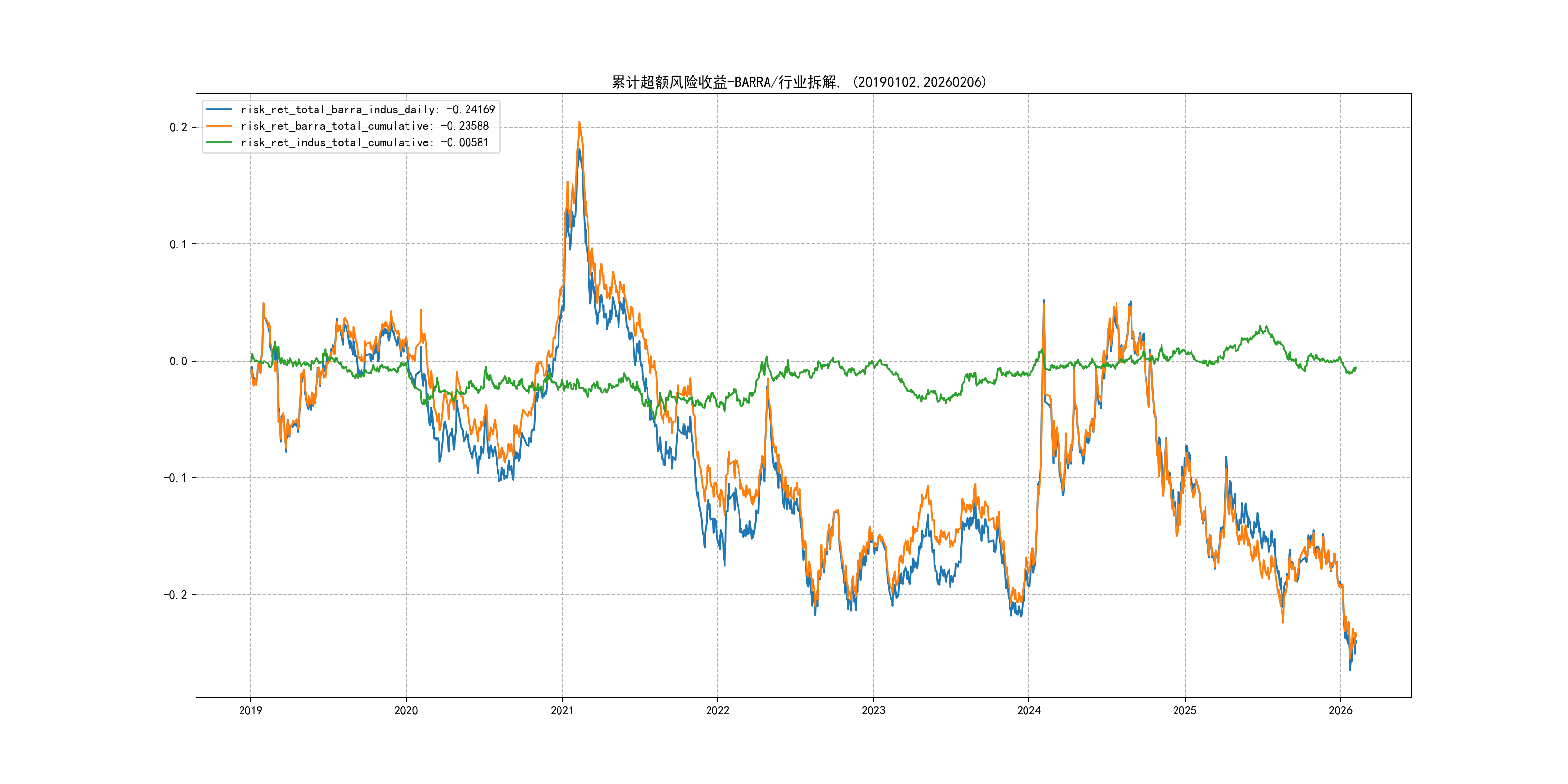1568x784 pixels.
Task: Click the 2021 x-axis tick label
Action: 562,710
